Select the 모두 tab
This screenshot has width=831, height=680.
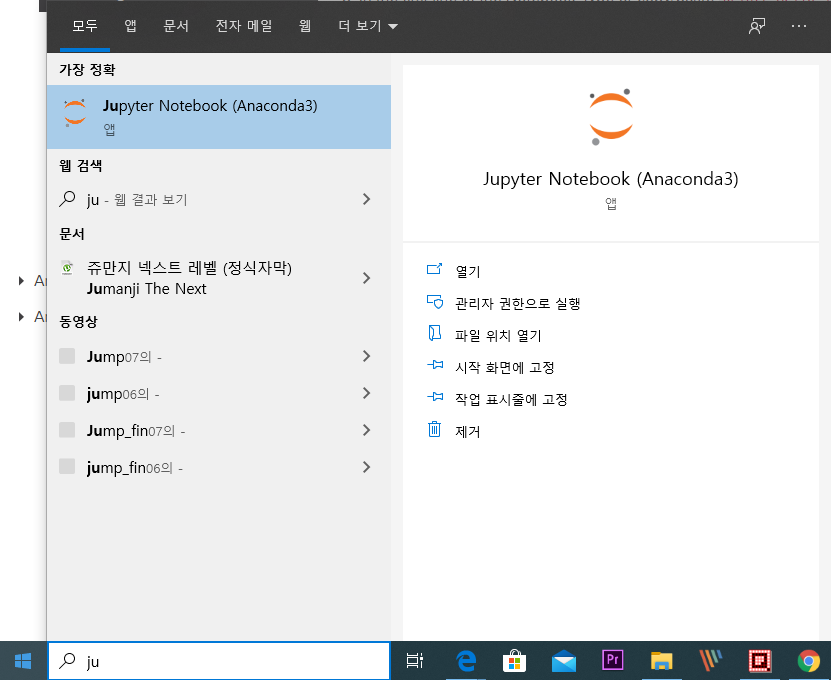pyautogui.click(x=85, y=26)
